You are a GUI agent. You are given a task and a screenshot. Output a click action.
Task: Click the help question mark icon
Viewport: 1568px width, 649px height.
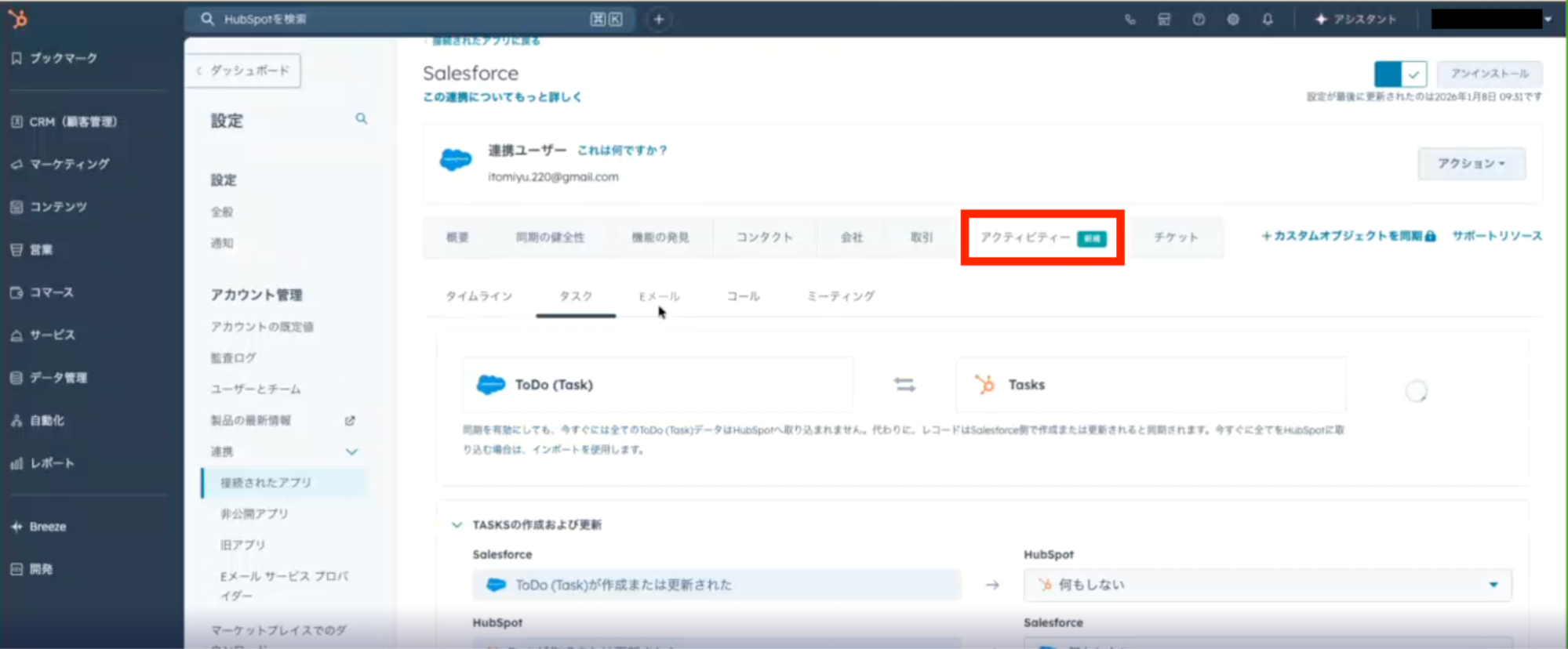coord(1199,20)
